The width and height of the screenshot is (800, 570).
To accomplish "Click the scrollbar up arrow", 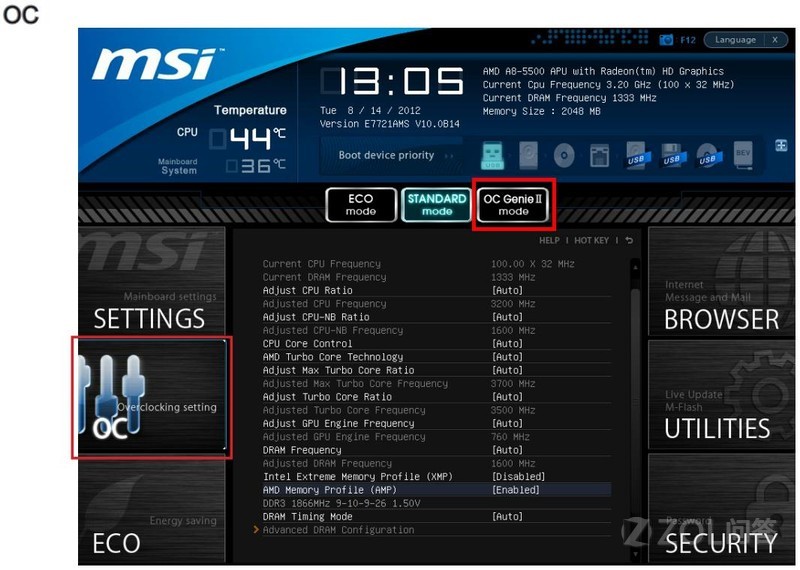I will [635, 267].
